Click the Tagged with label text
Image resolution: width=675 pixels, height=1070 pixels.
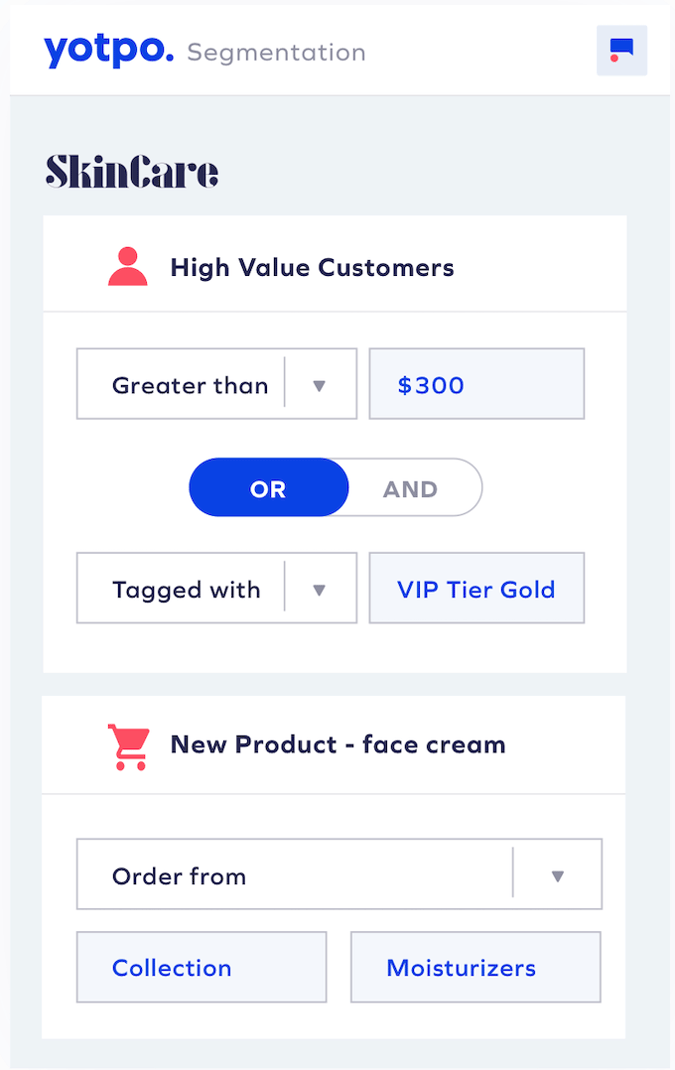186,590
